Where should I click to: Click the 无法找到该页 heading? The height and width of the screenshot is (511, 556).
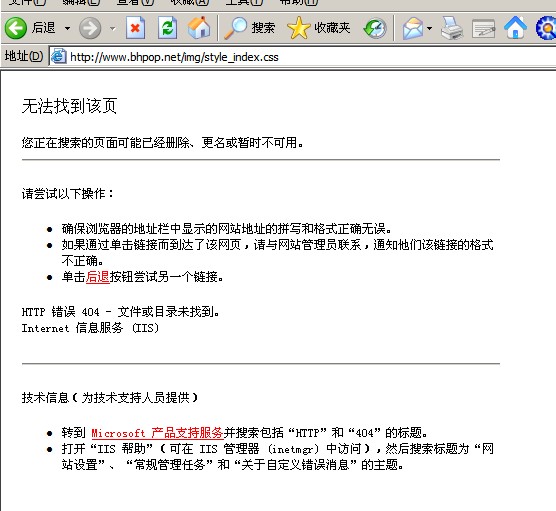70,106
